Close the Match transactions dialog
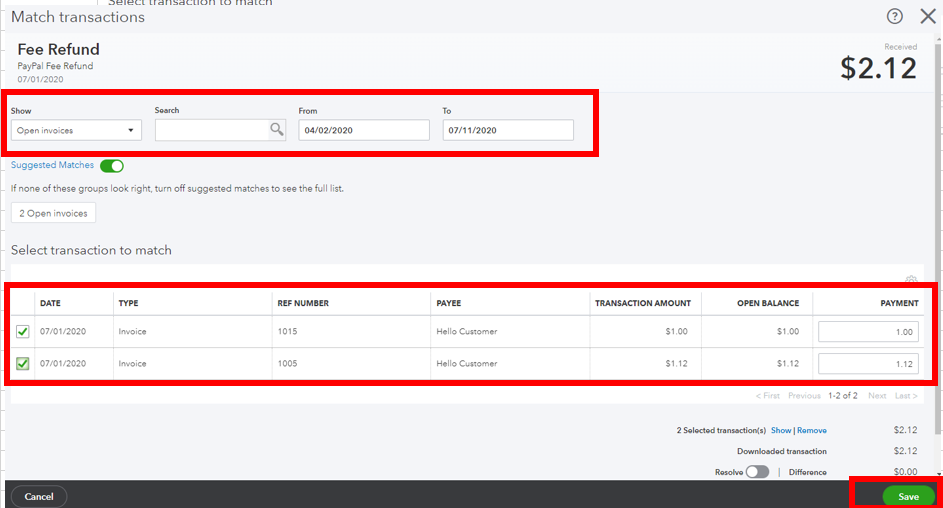Viewport: 943px width, 508px height. (x=928, y=17)
